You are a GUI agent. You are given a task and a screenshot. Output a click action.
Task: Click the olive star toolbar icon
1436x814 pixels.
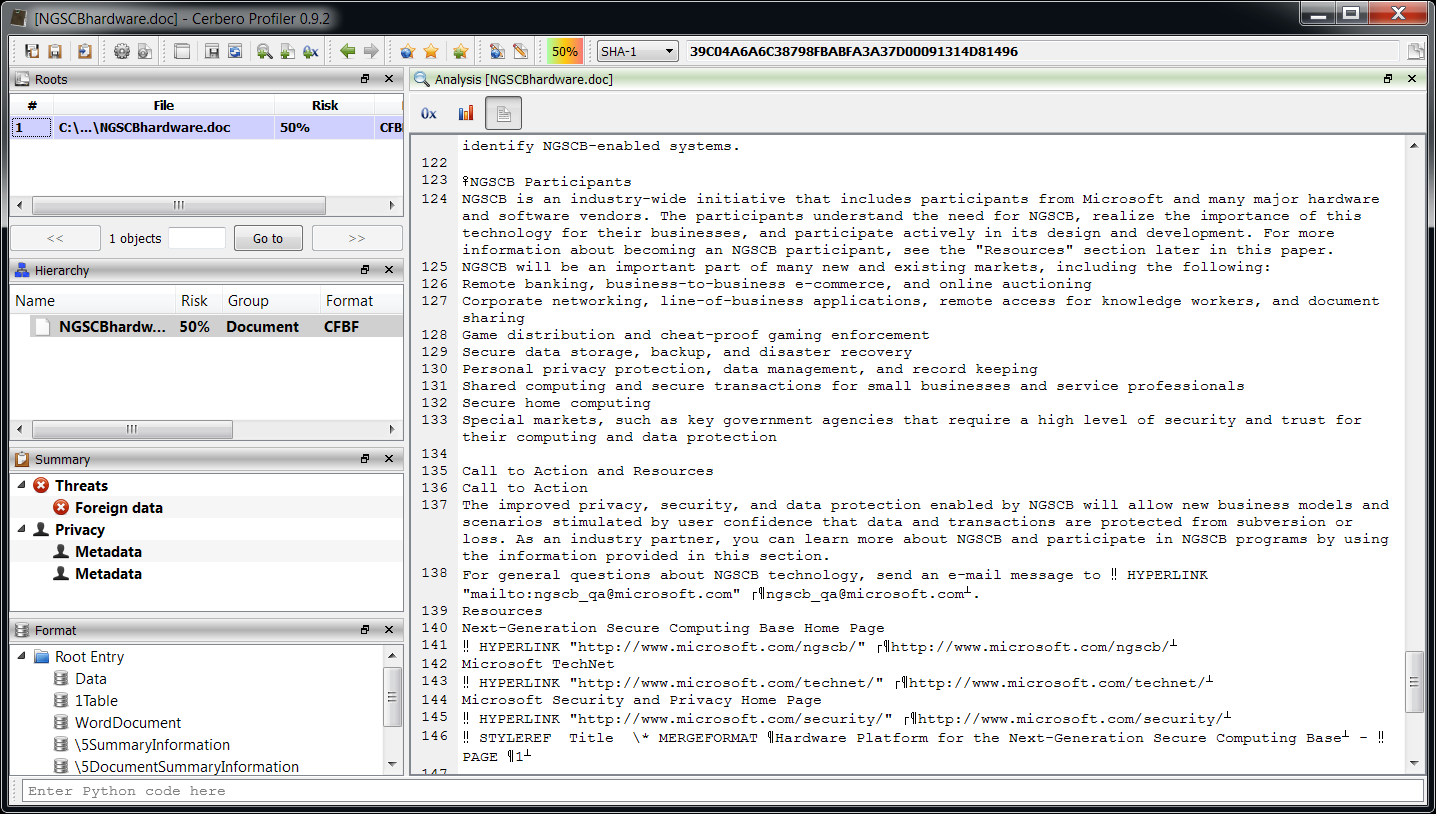tap(460, 51)
